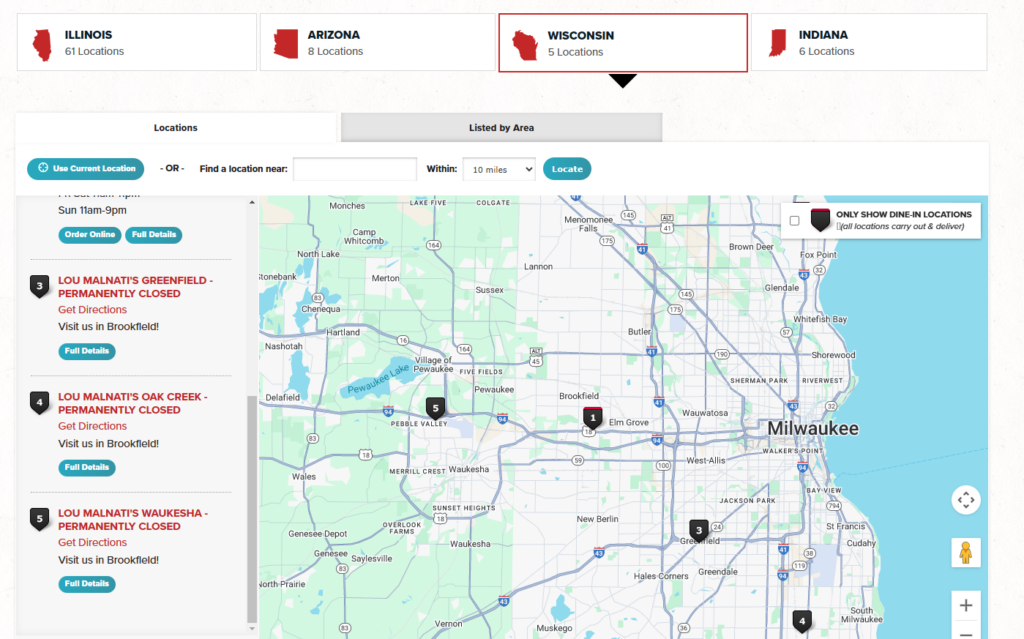Click the Locate button
The height and width of the screenshot is (639, 1024).
pos(567,169)
